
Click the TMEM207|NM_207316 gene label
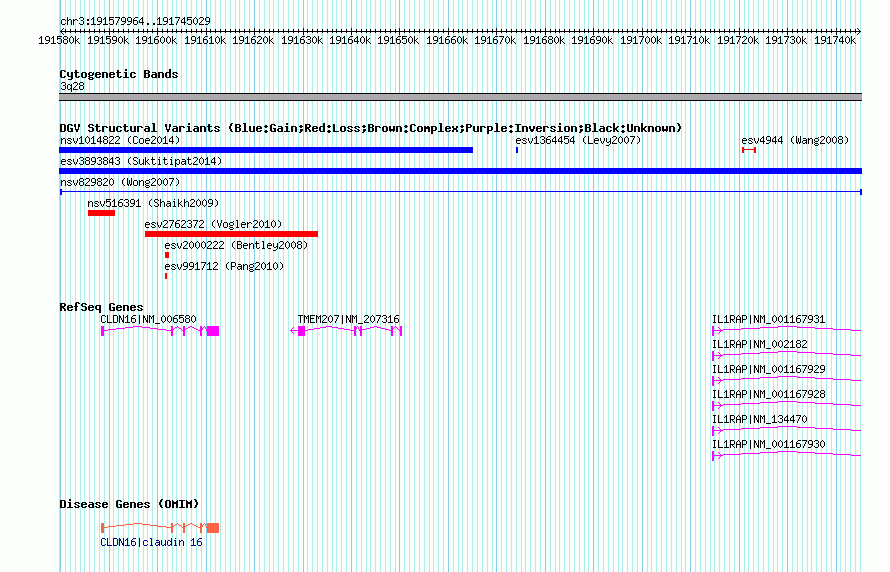[x=349, y=319]
